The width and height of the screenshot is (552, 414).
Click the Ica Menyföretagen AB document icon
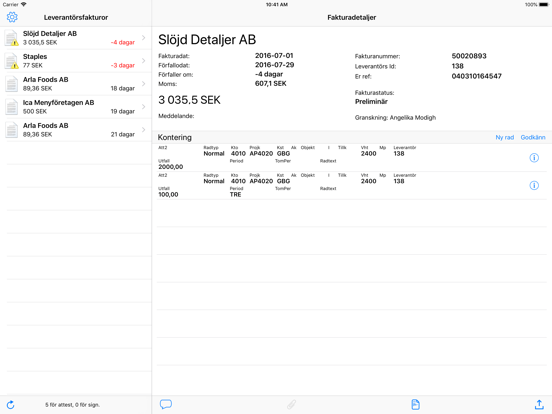tap(11, 107)
